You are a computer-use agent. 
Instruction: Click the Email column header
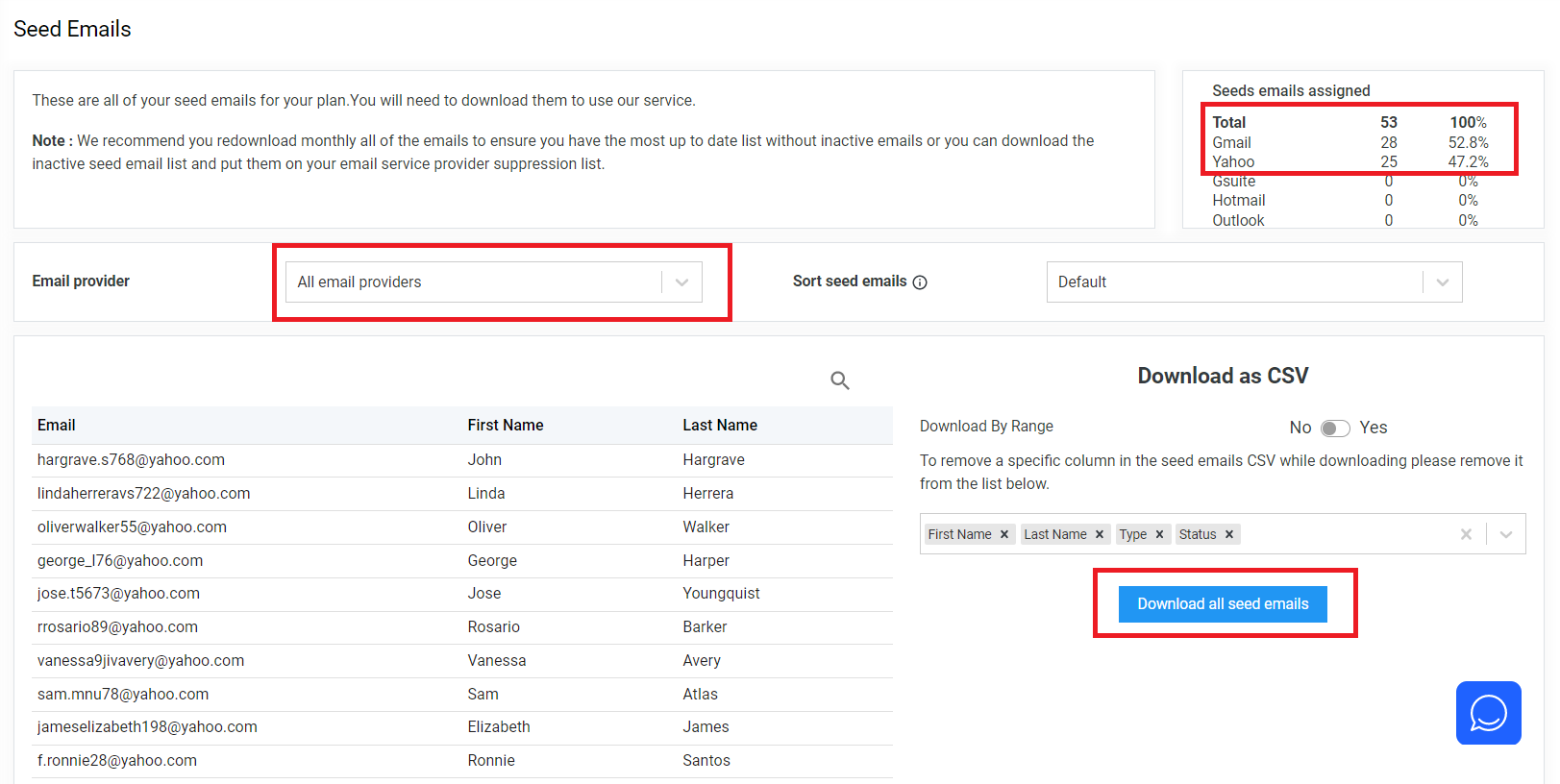[57, 425]
